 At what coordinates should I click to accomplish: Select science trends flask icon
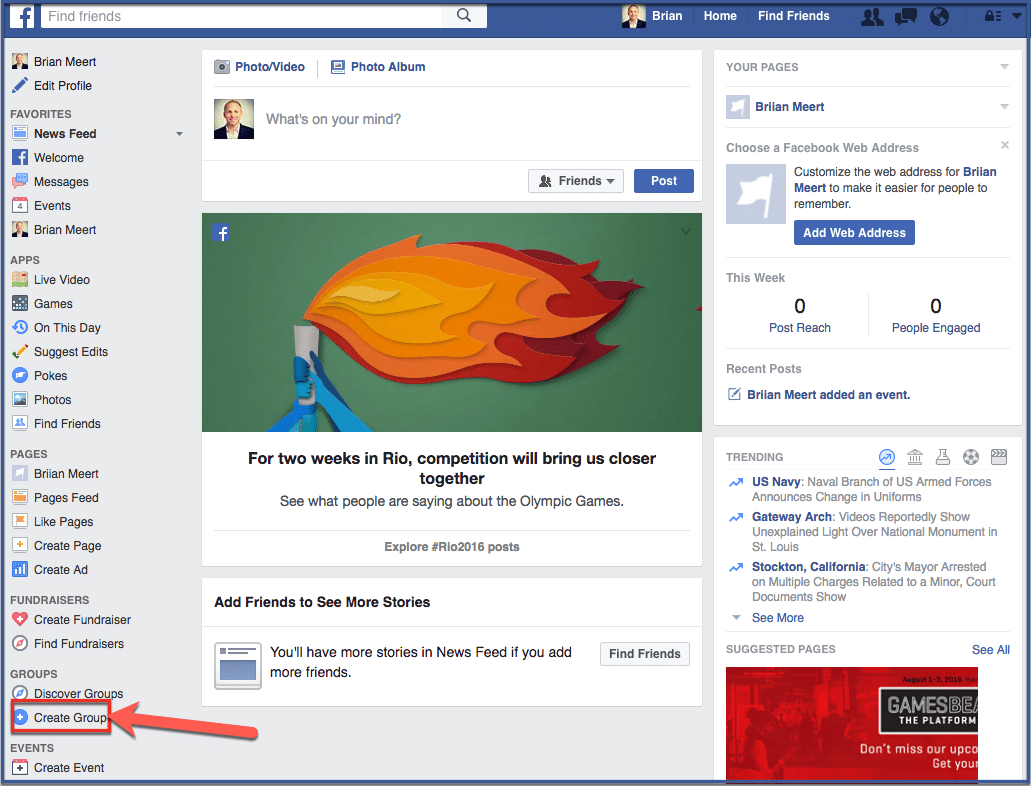tap(943, 456)
